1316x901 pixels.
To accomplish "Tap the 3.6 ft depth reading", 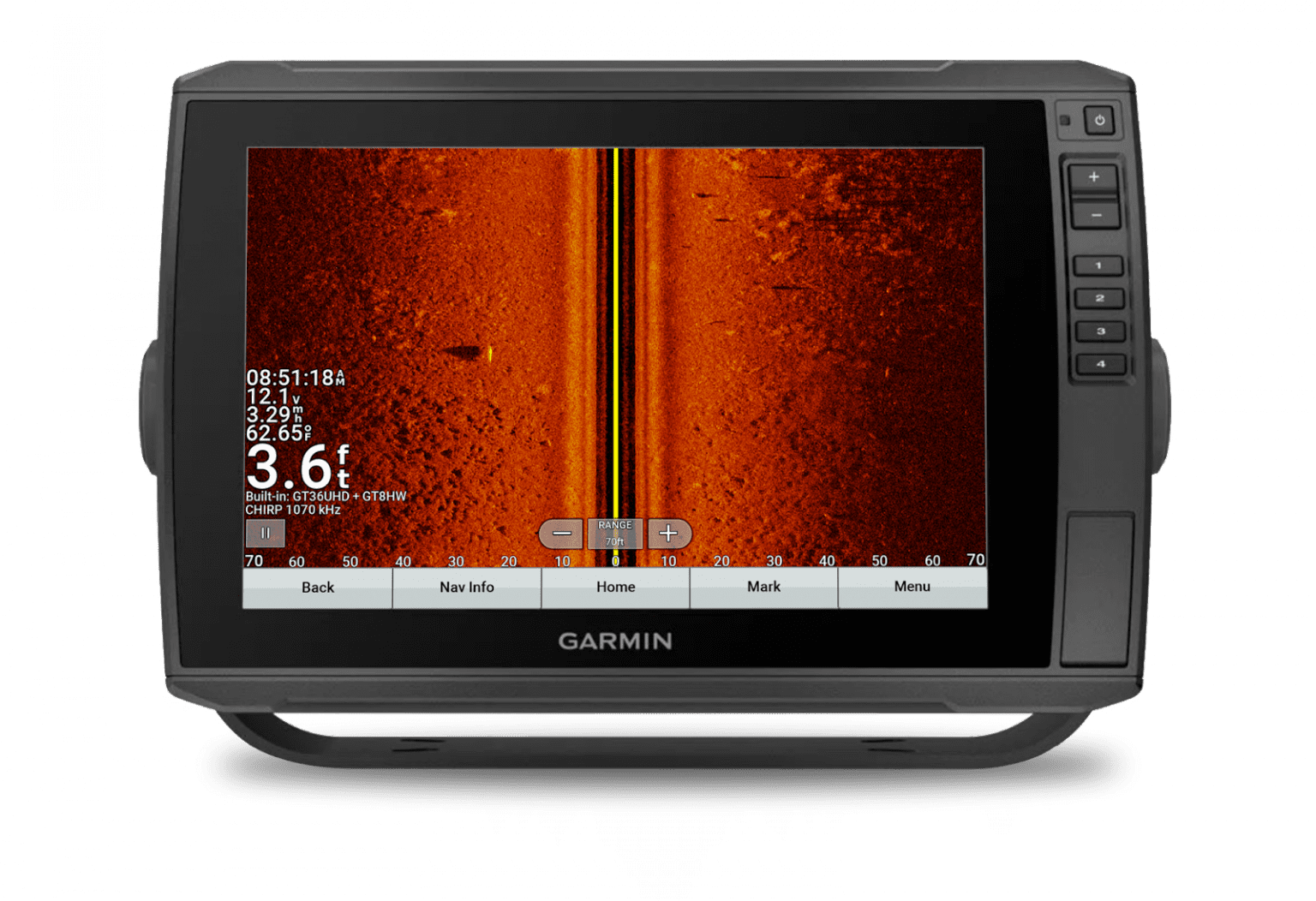I will tap(297, 467).
